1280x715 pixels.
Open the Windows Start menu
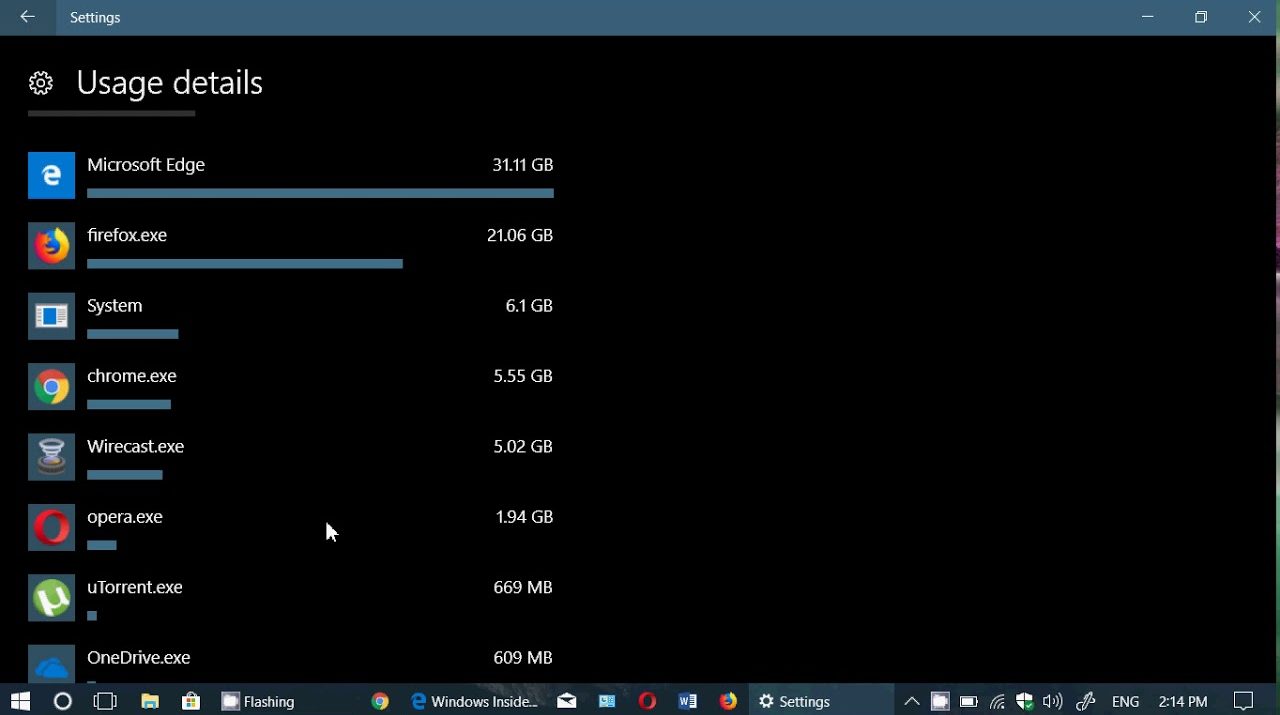[x=19, y=701]
